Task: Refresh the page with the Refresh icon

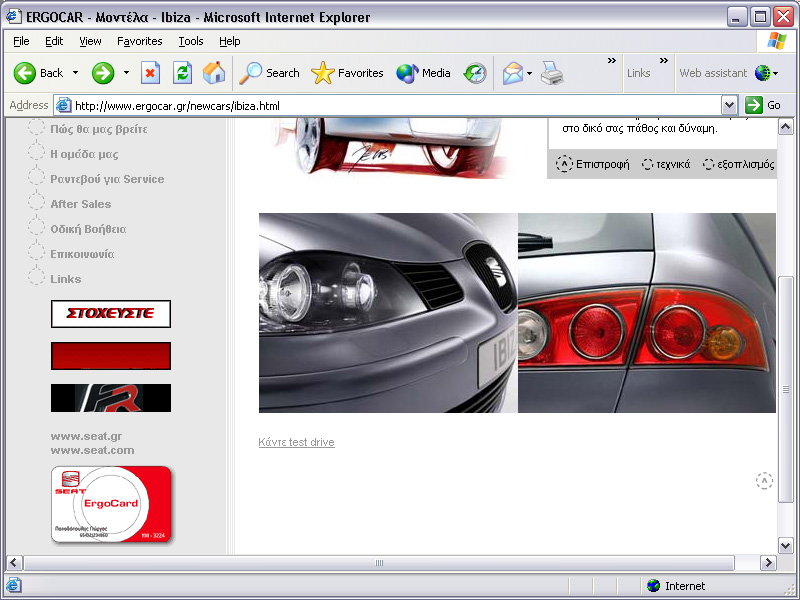Action: tap(182, 73)
